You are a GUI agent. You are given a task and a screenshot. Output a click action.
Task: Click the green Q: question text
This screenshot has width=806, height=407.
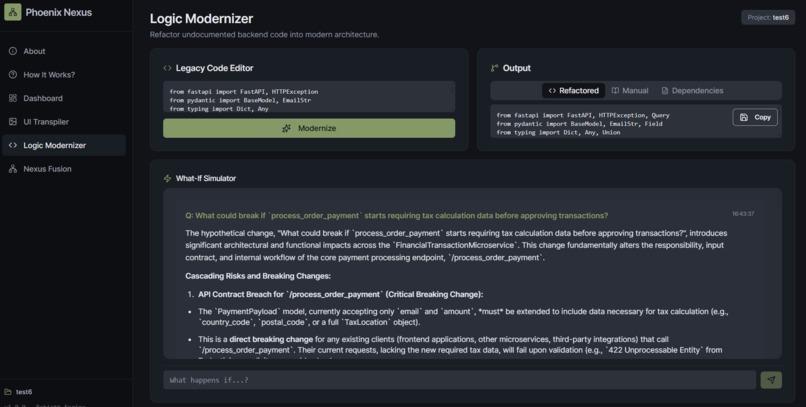pyautogui.click(x=396, y=216)
